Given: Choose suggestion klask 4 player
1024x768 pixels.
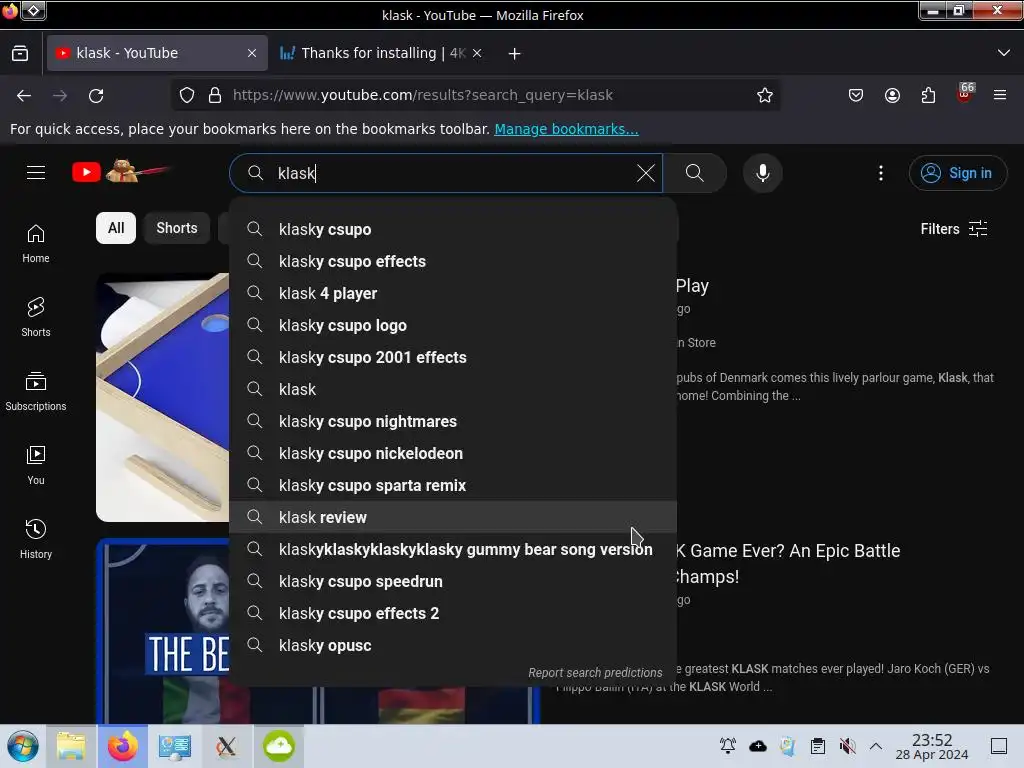Looking at the screenshot, I should tap(453, 293).
